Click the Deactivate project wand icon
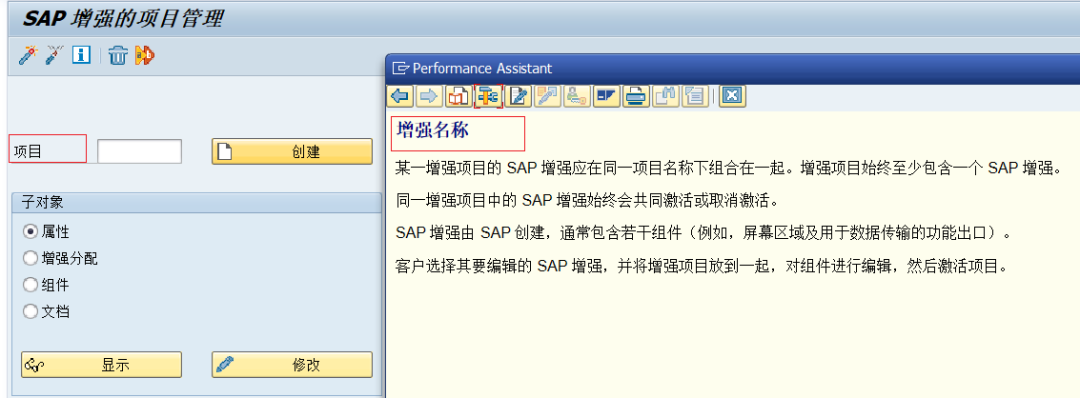 click(54, 55)
